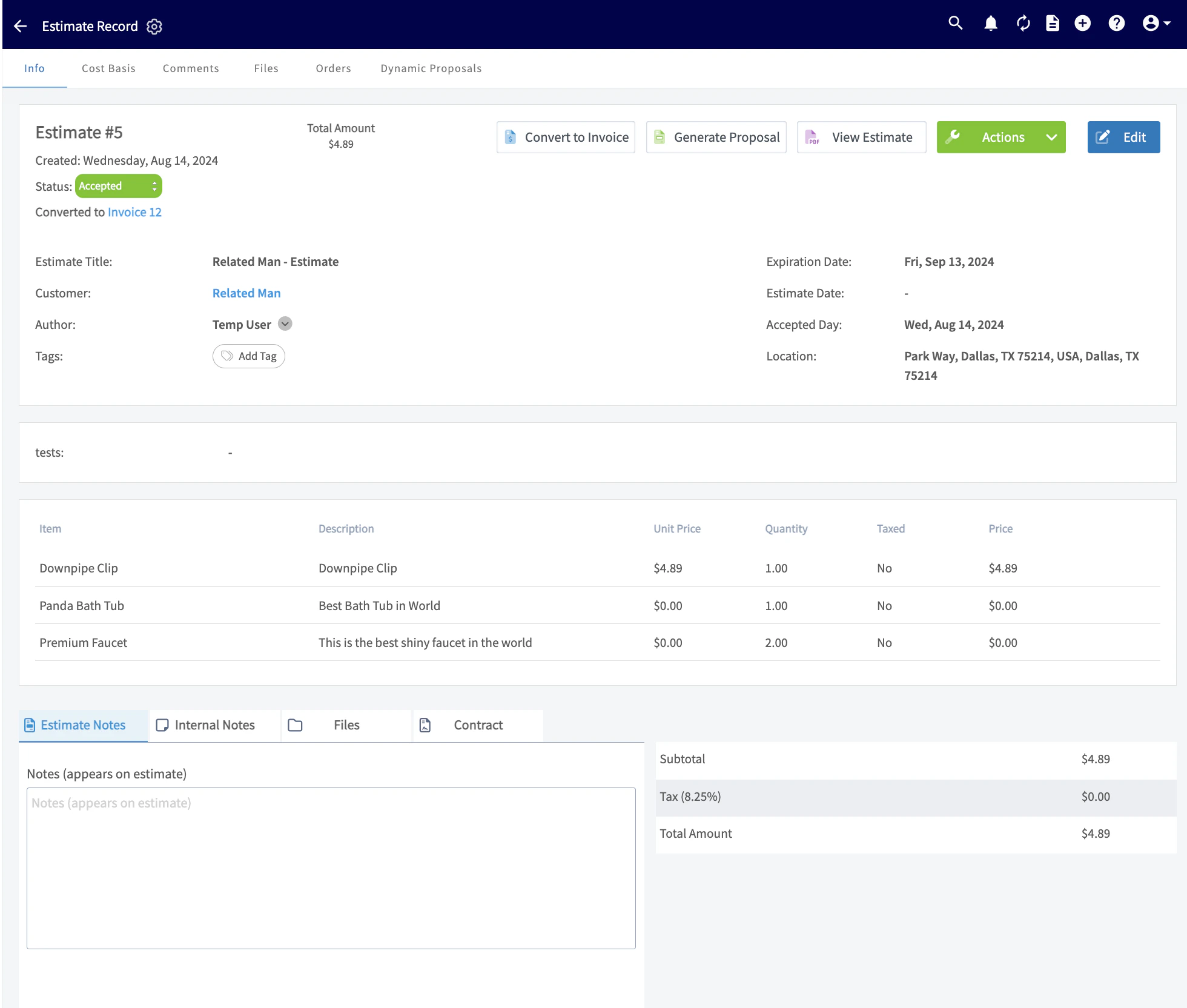1187x1008 pixels.
Task: Click the Description column header
Action: click(346, 529)
